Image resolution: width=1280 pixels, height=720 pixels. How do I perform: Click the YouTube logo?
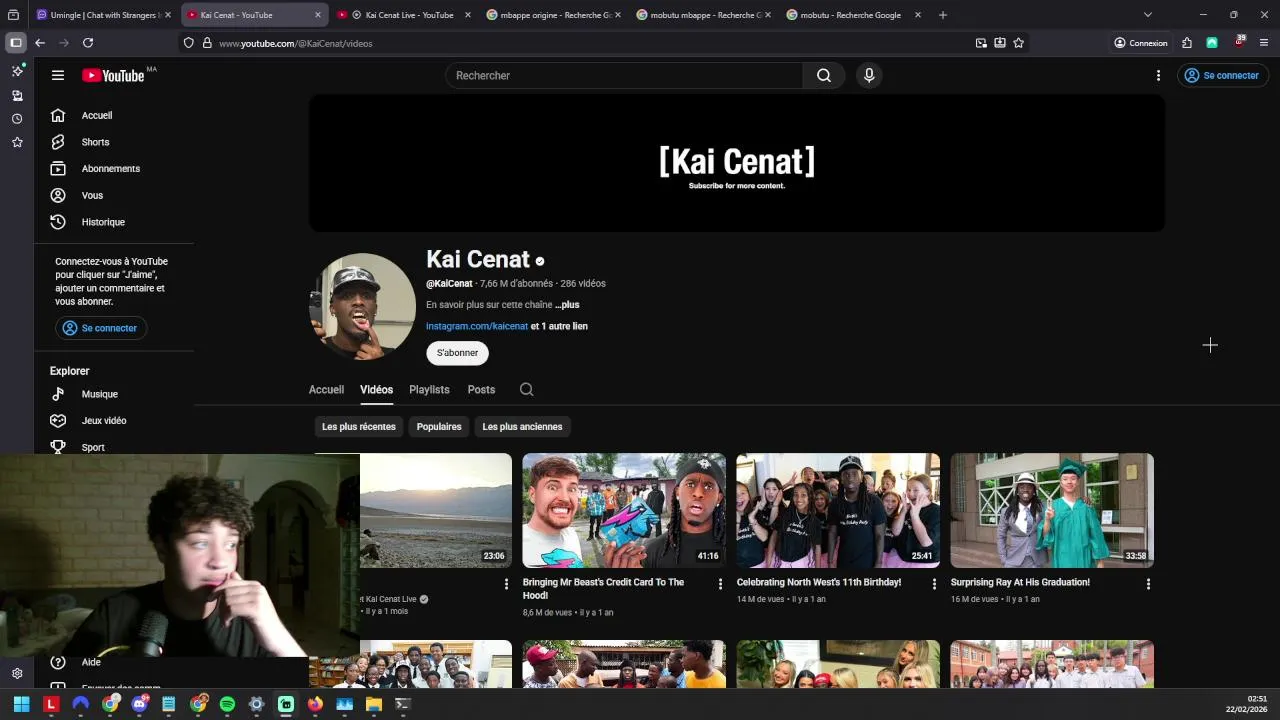[113, 75]
